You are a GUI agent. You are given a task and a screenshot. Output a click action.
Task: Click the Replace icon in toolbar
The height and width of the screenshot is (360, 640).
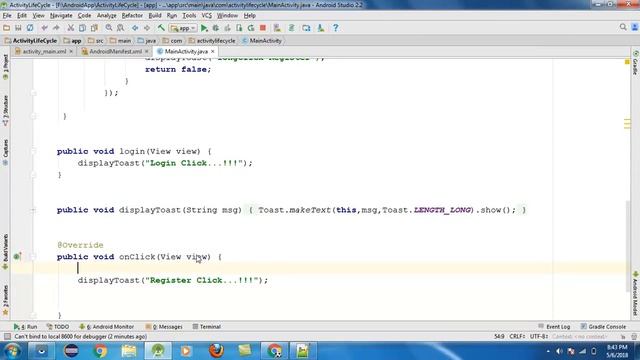(120, 28)
